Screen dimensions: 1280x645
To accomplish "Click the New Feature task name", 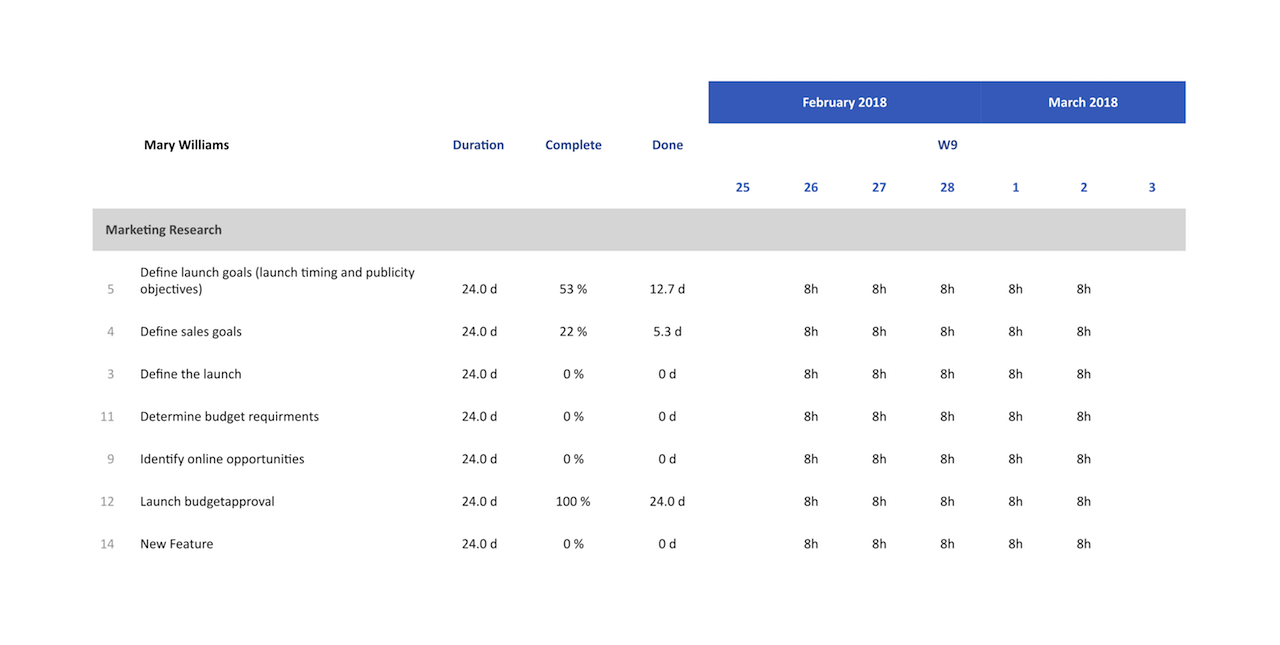I will pos(176,544).
